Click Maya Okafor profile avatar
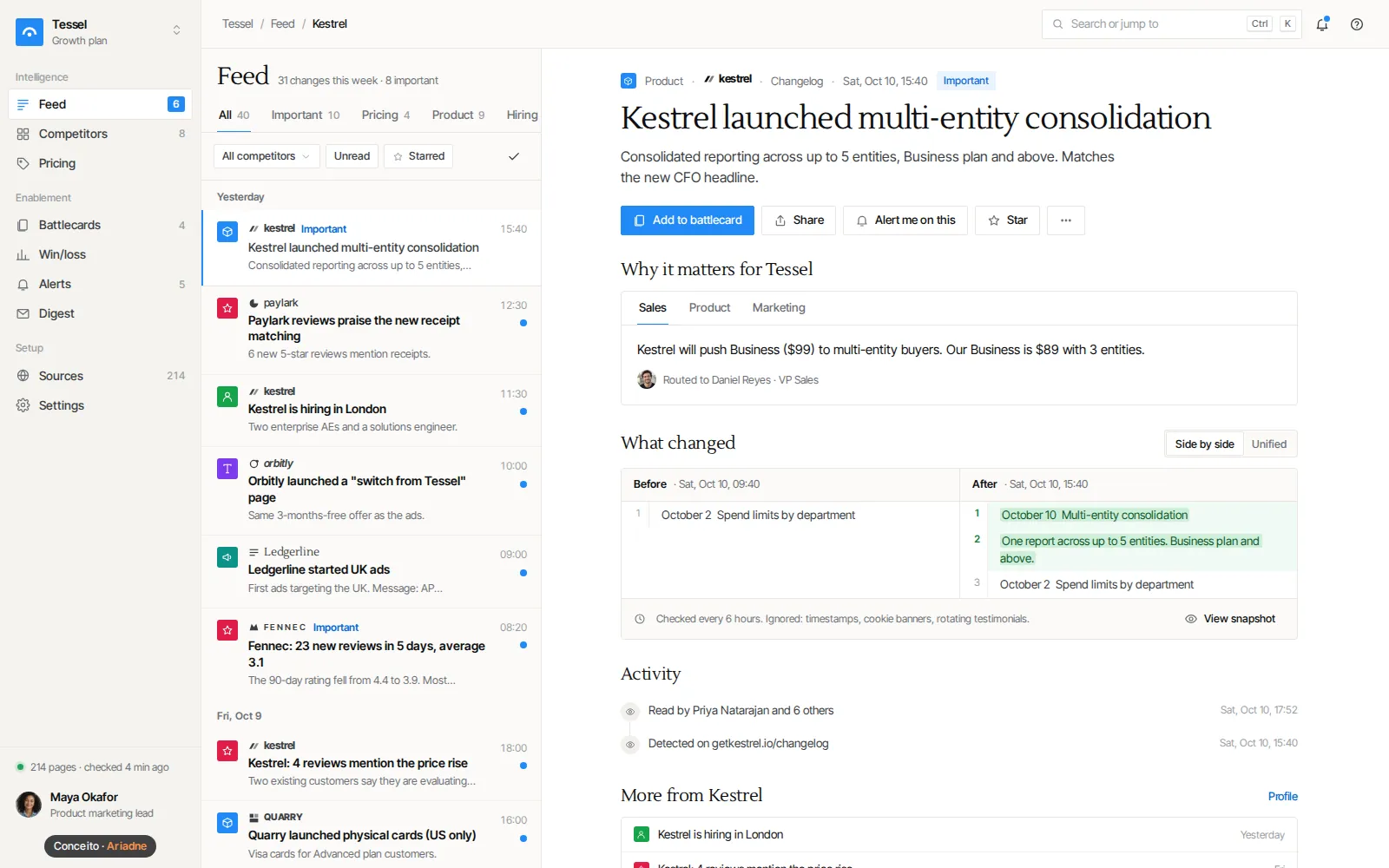1389x868 pixels. coord(29,805)
